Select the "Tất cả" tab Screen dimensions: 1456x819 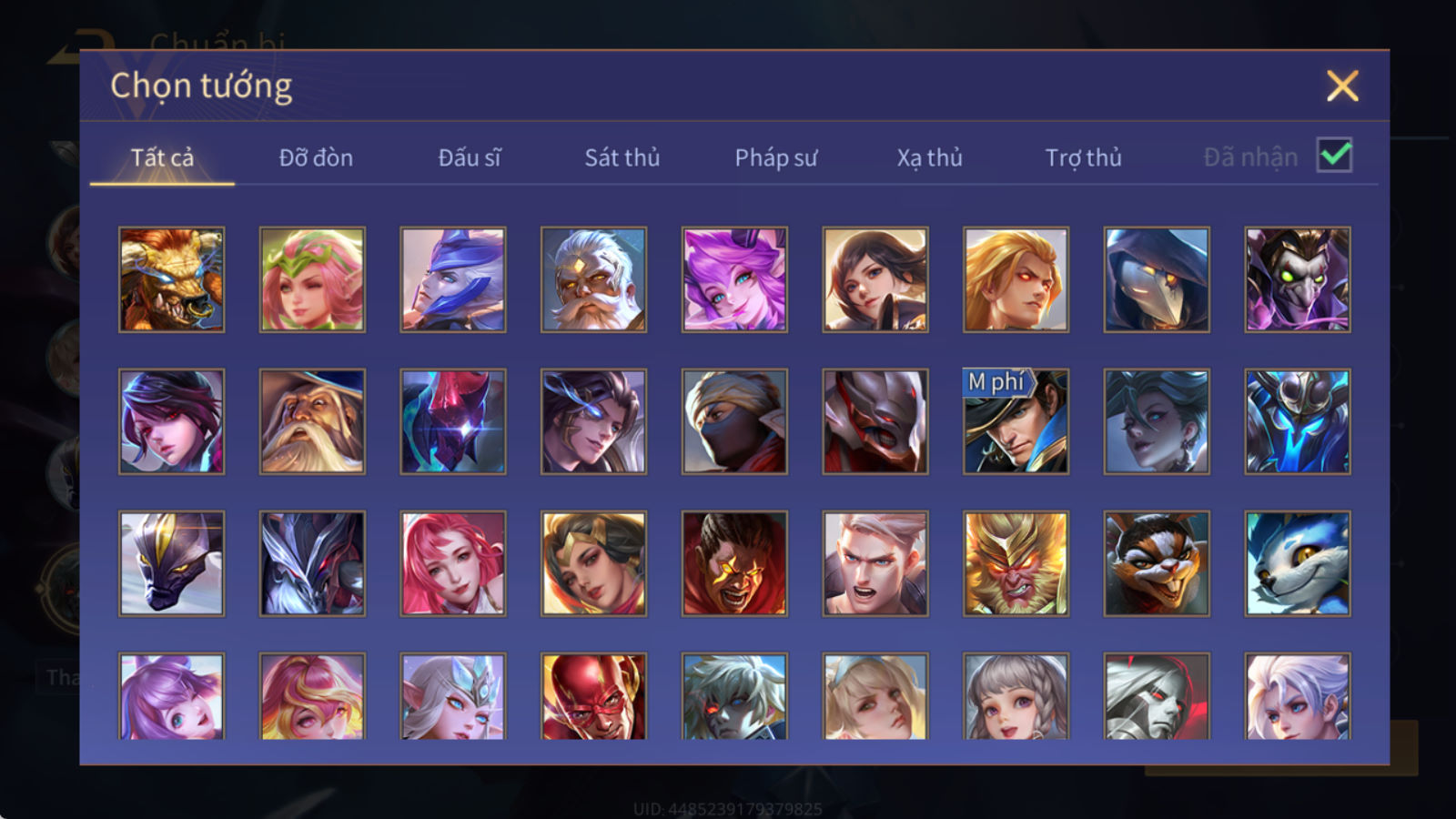162,157
